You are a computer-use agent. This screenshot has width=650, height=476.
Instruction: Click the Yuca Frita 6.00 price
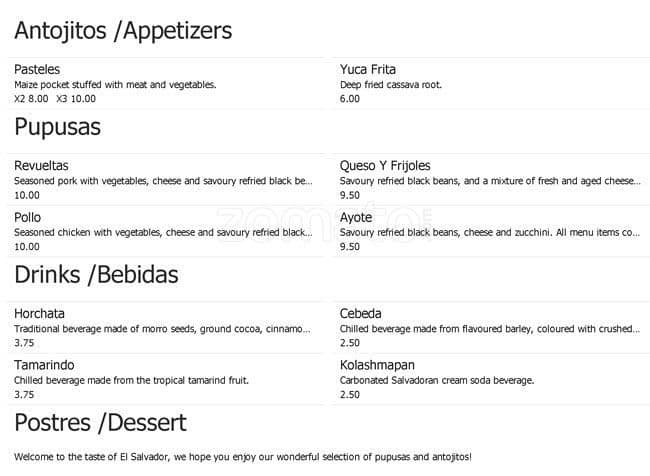coord(349,99)
